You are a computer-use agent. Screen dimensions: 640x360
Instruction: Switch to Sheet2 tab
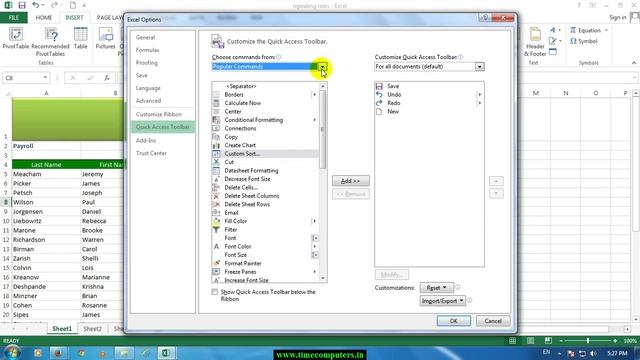point(92,329)
